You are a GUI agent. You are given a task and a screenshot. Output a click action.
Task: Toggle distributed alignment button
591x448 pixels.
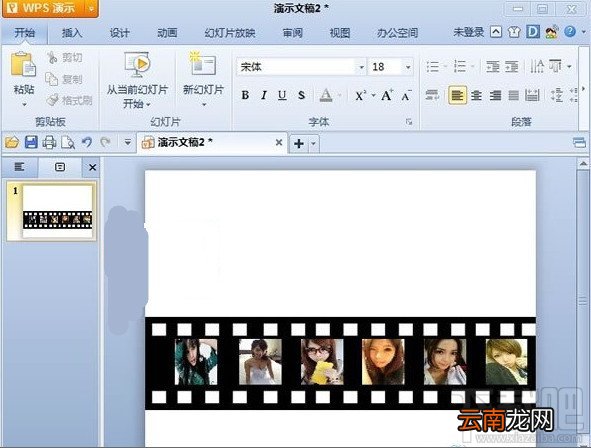[x=532, y=95]
